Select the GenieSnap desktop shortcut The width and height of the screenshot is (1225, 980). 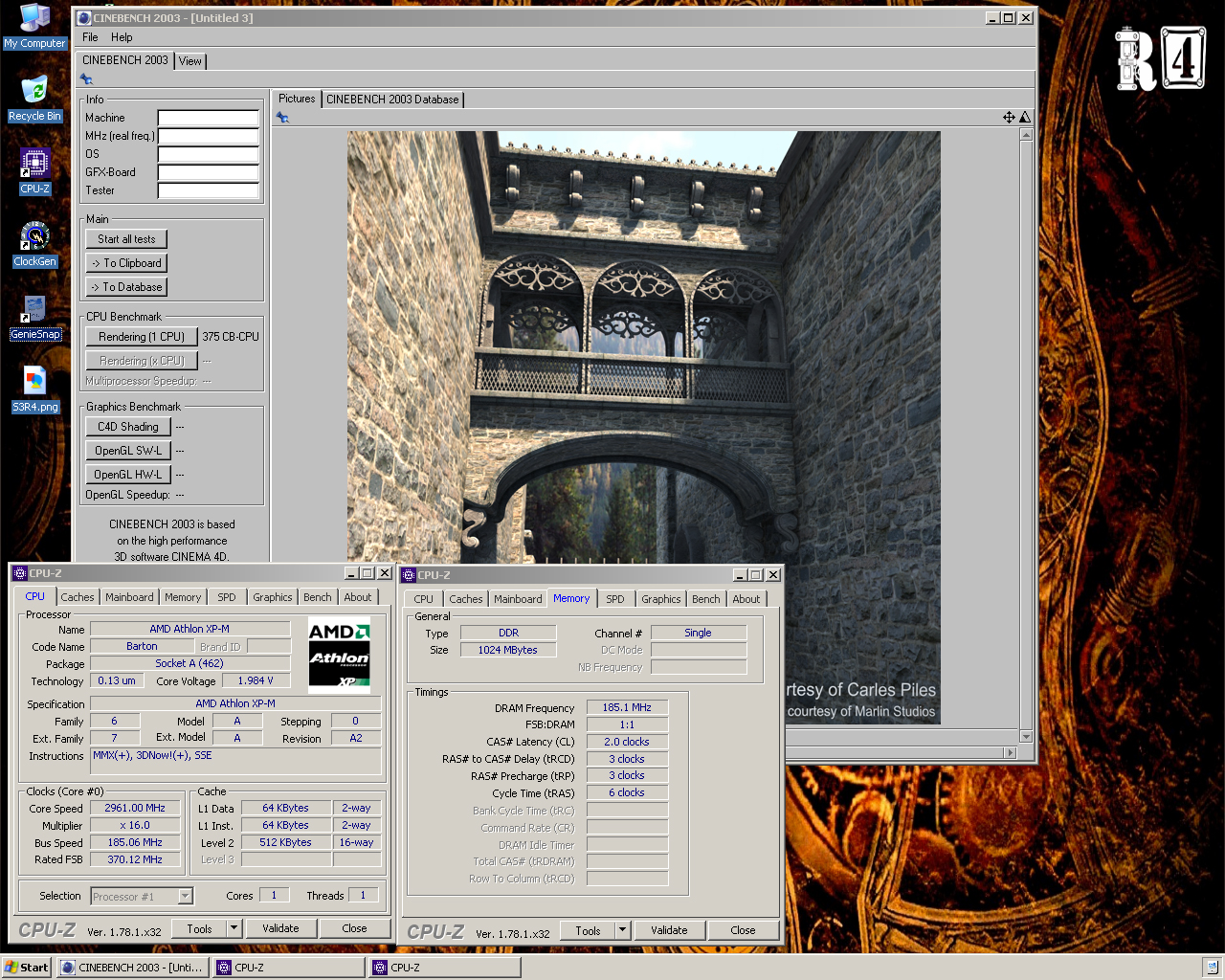coord(34,317)
